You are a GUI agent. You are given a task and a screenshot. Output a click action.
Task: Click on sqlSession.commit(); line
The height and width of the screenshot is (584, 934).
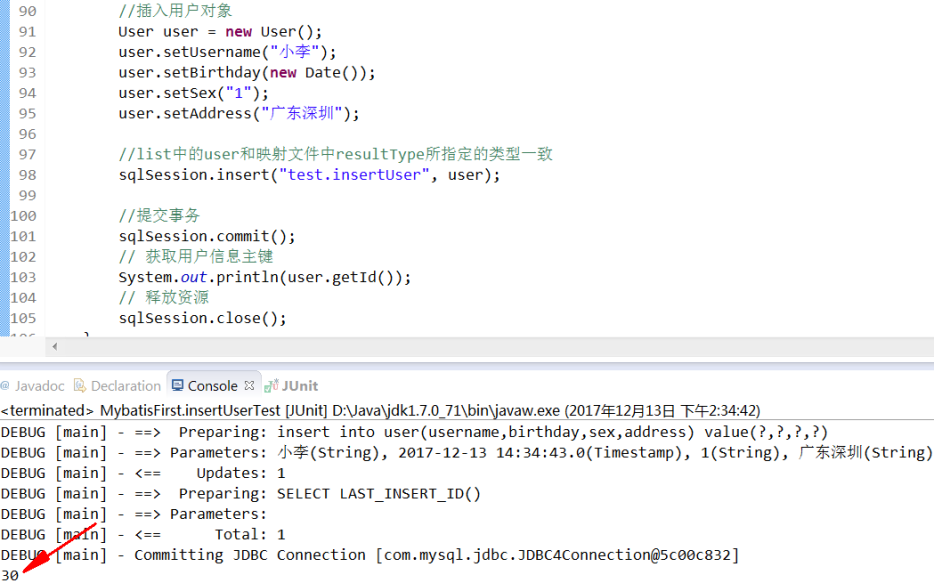[207, 237]
